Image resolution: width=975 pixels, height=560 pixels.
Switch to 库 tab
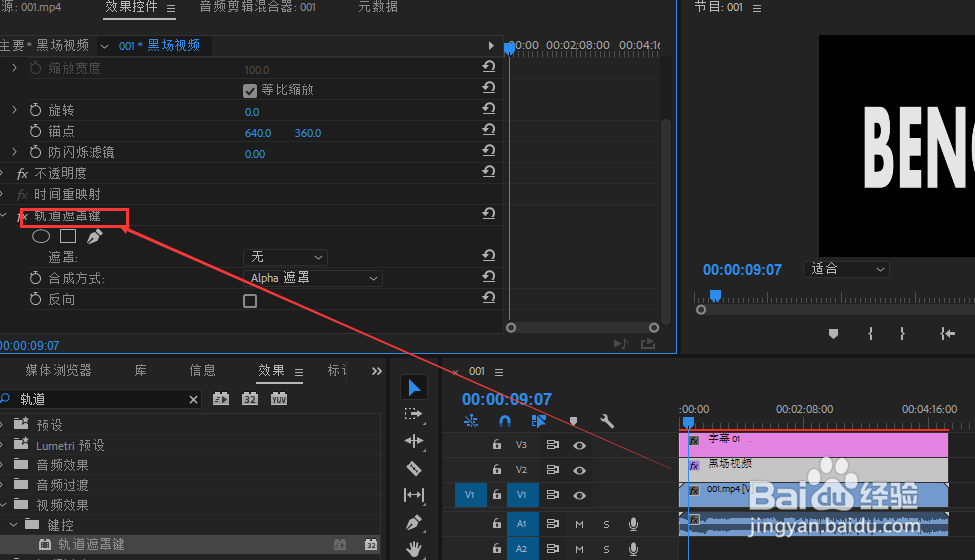(x=141, y=370)
